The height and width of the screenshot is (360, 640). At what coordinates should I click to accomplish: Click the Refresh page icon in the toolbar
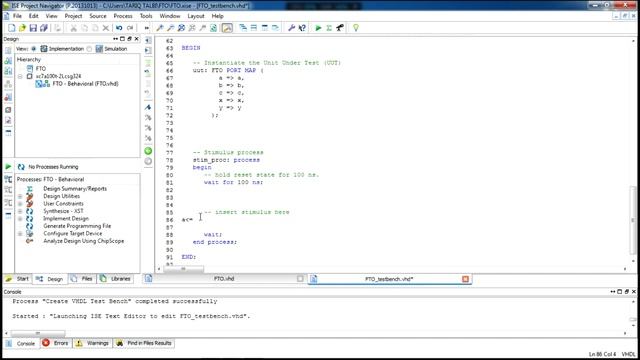(213, 28)
